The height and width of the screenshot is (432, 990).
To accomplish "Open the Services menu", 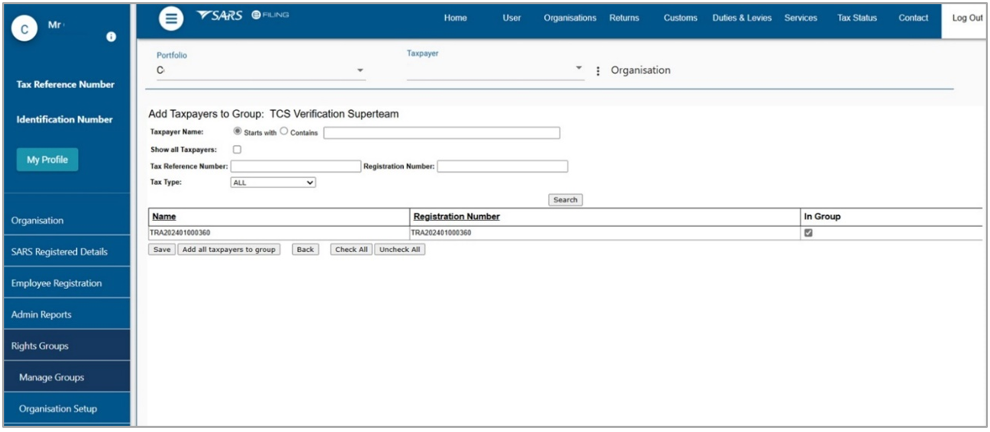I will tap(801, 18).
